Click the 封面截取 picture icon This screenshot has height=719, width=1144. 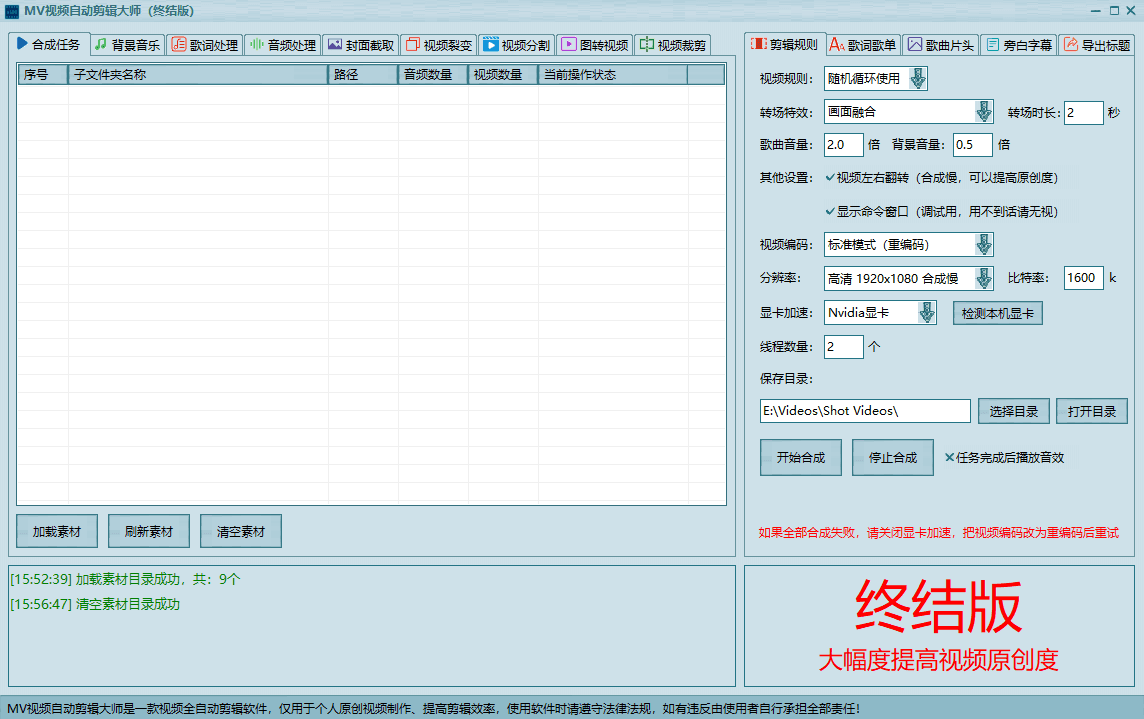335,45
